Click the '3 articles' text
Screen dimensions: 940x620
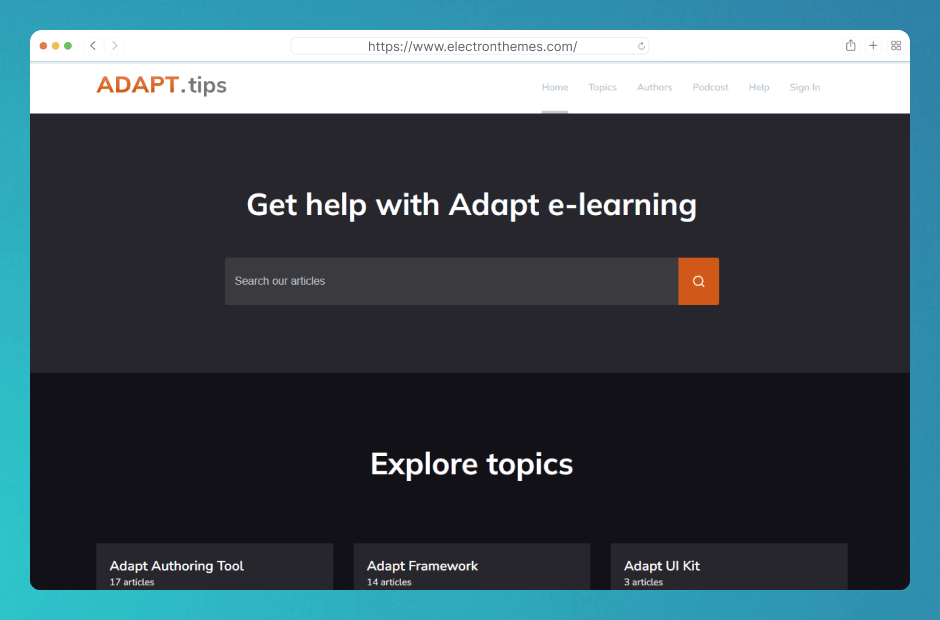coord(643,582)
